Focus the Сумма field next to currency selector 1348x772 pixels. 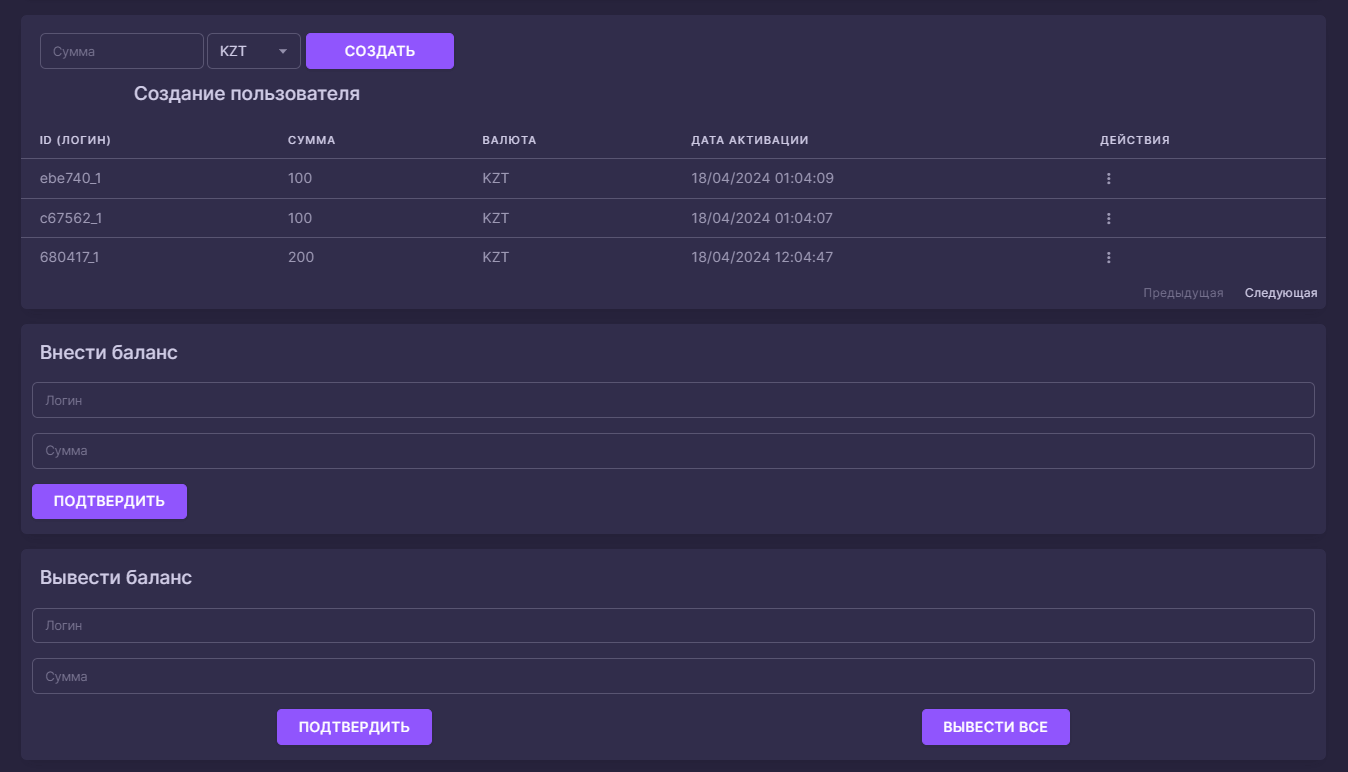(x=122, y=51)
